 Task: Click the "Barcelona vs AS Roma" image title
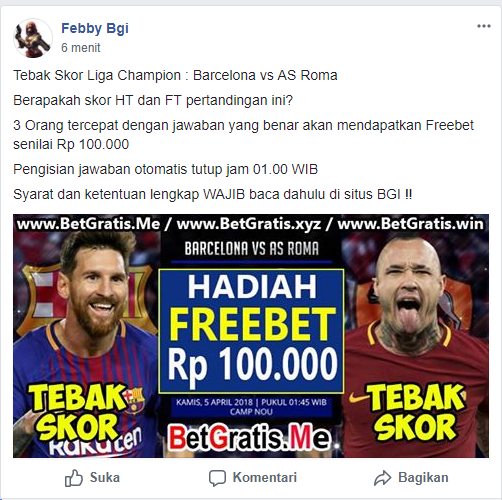252,249
